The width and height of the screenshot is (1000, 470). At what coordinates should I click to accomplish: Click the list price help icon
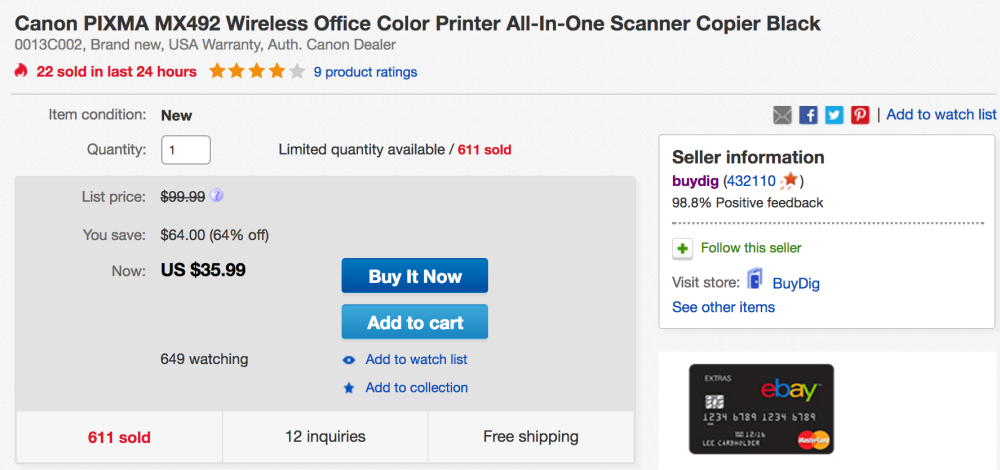[x=217, y=196]
